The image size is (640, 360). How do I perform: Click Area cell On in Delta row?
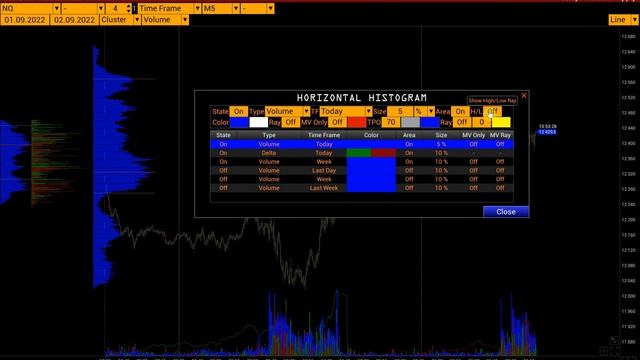click(409, 153)
